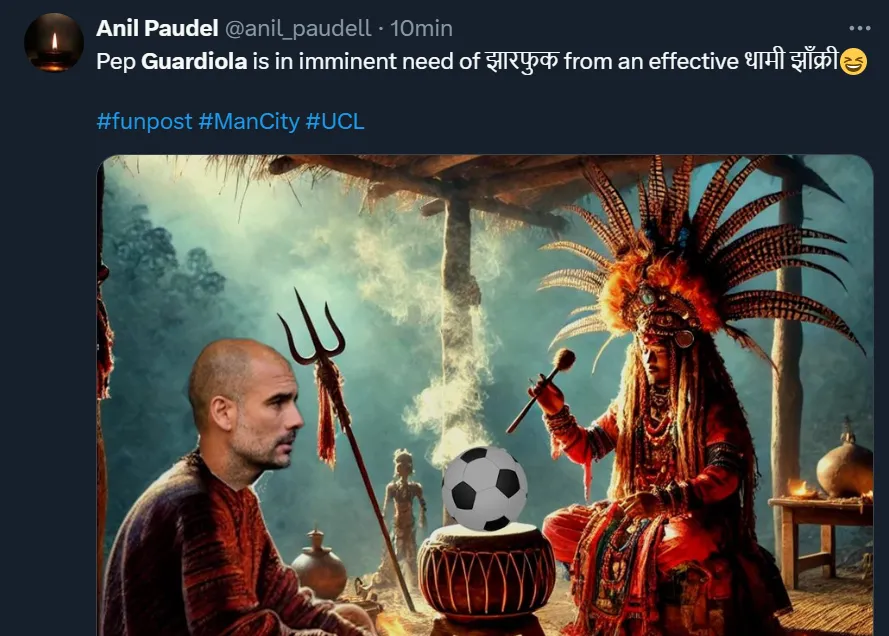Click the candle profile avatar
Viewport: 889px width, 636px height.
point(54,43)
